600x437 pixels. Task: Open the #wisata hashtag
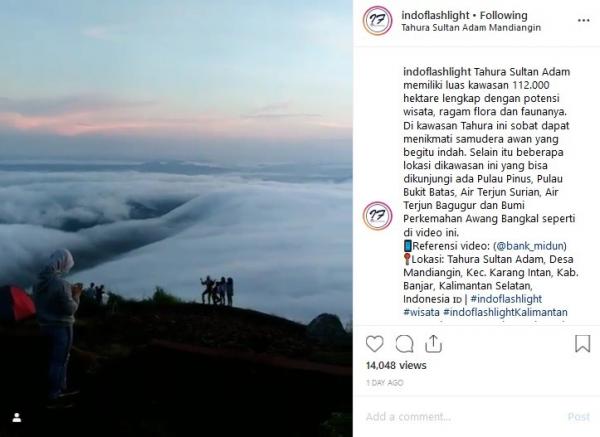click(x=421, y=312)
